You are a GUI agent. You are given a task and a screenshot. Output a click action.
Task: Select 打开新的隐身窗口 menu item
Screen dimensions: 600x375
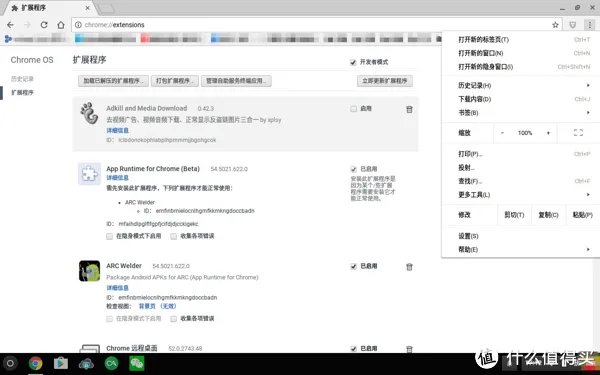[521, 67]
